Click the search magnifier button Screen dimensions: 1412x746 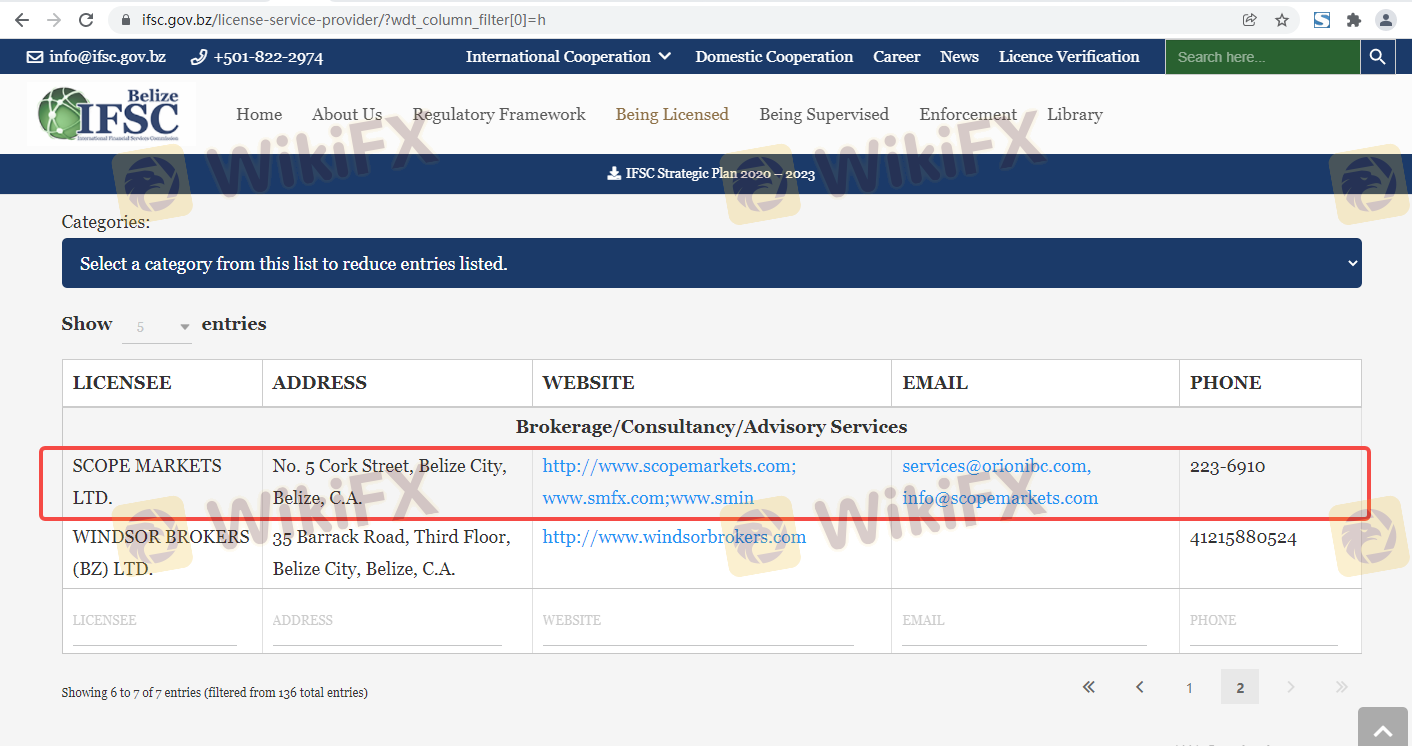coord(1377,57)
